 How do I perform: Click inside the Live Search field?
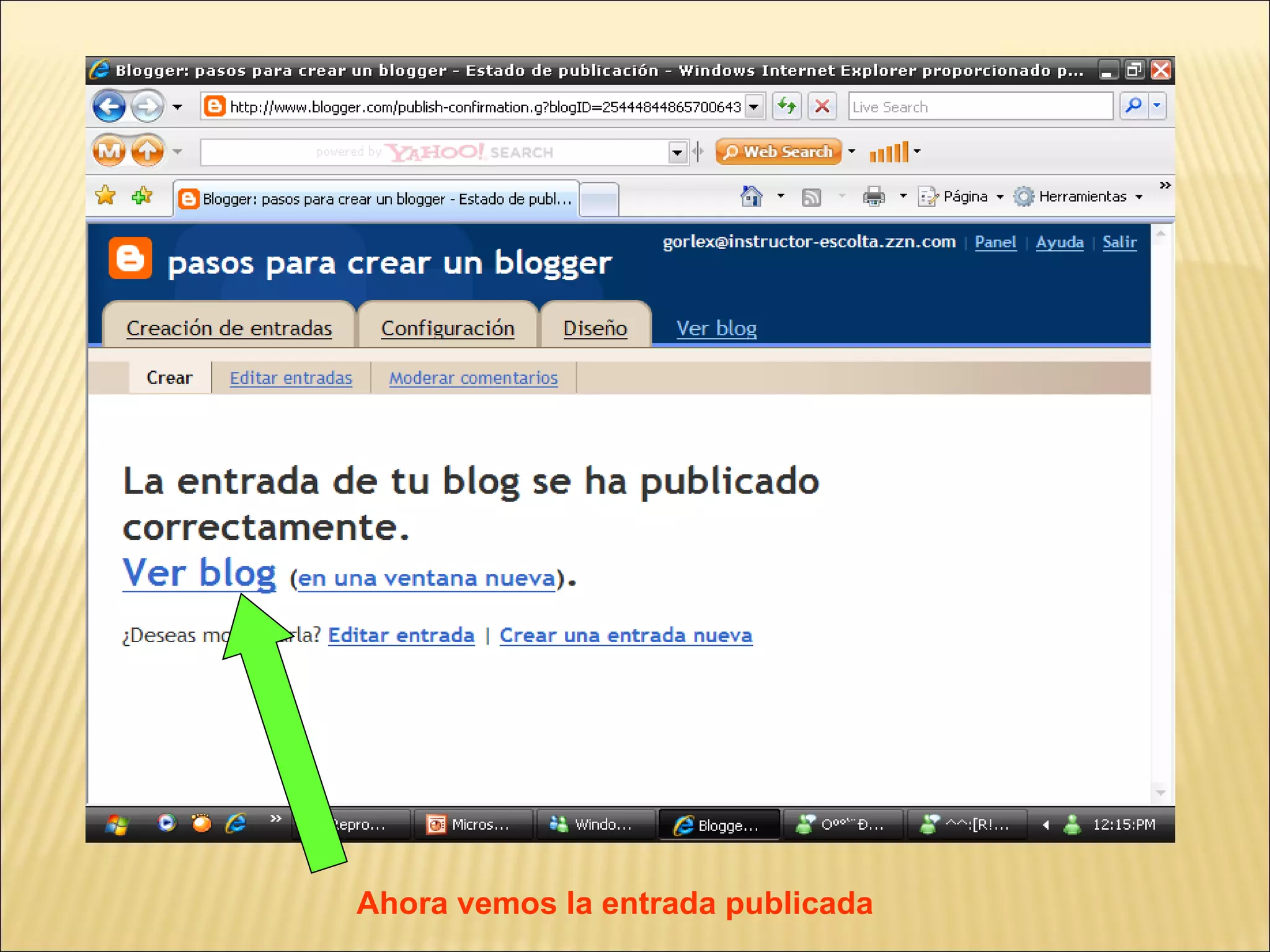(x=980, y=107)
